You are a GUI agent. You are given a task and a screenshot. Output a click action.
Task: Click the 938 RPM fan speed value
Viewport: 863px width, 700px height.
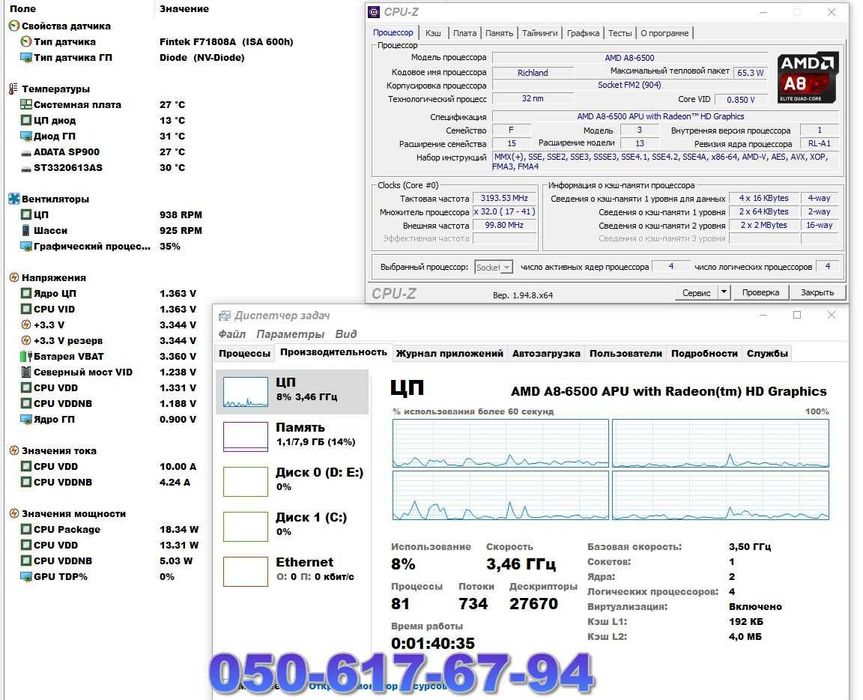click(181, 215)
